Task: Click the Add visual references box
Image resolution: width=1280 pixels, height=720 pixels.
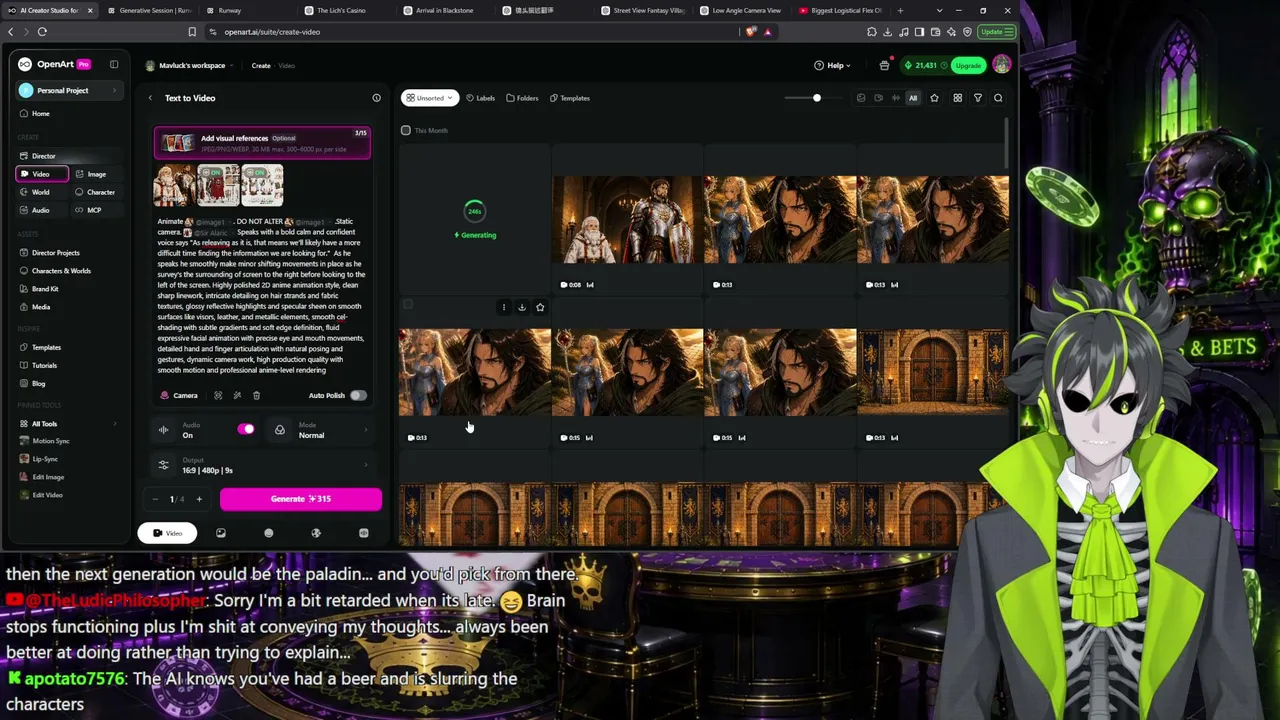Action: point(262,142)
